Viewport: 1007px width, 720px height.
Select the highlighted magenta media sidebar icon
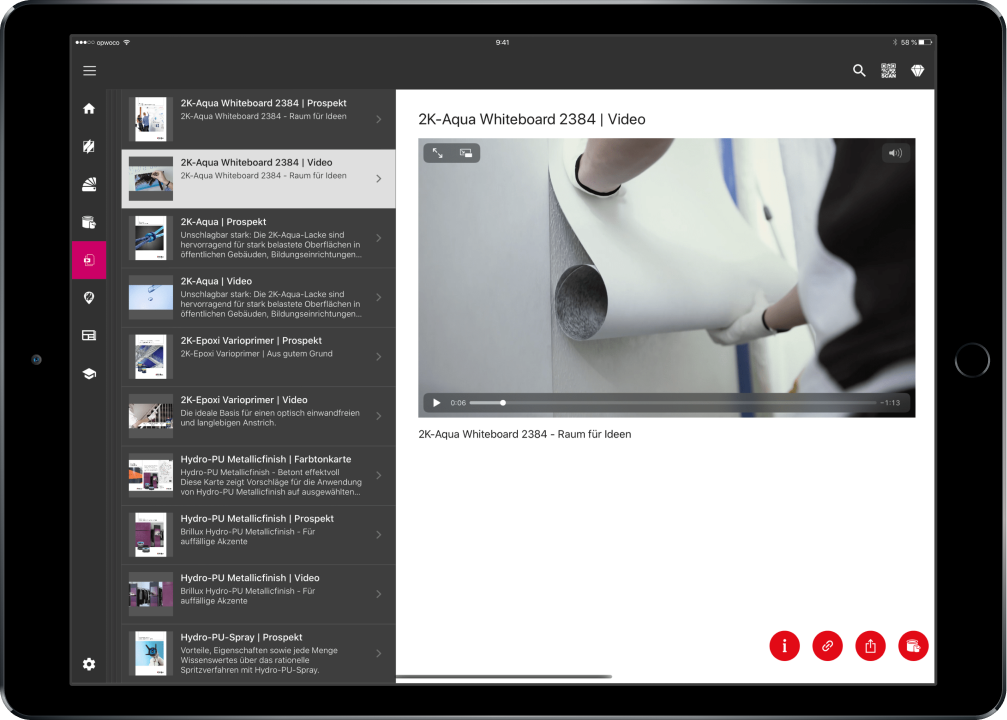click(x=89, y=260)
